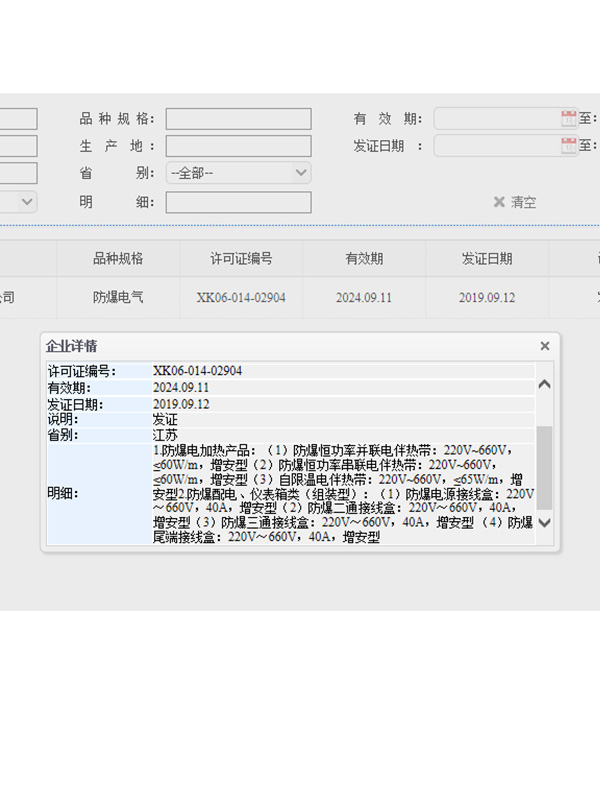
Task: Click the 许可证编号 column header
Action: coord(241,258)
